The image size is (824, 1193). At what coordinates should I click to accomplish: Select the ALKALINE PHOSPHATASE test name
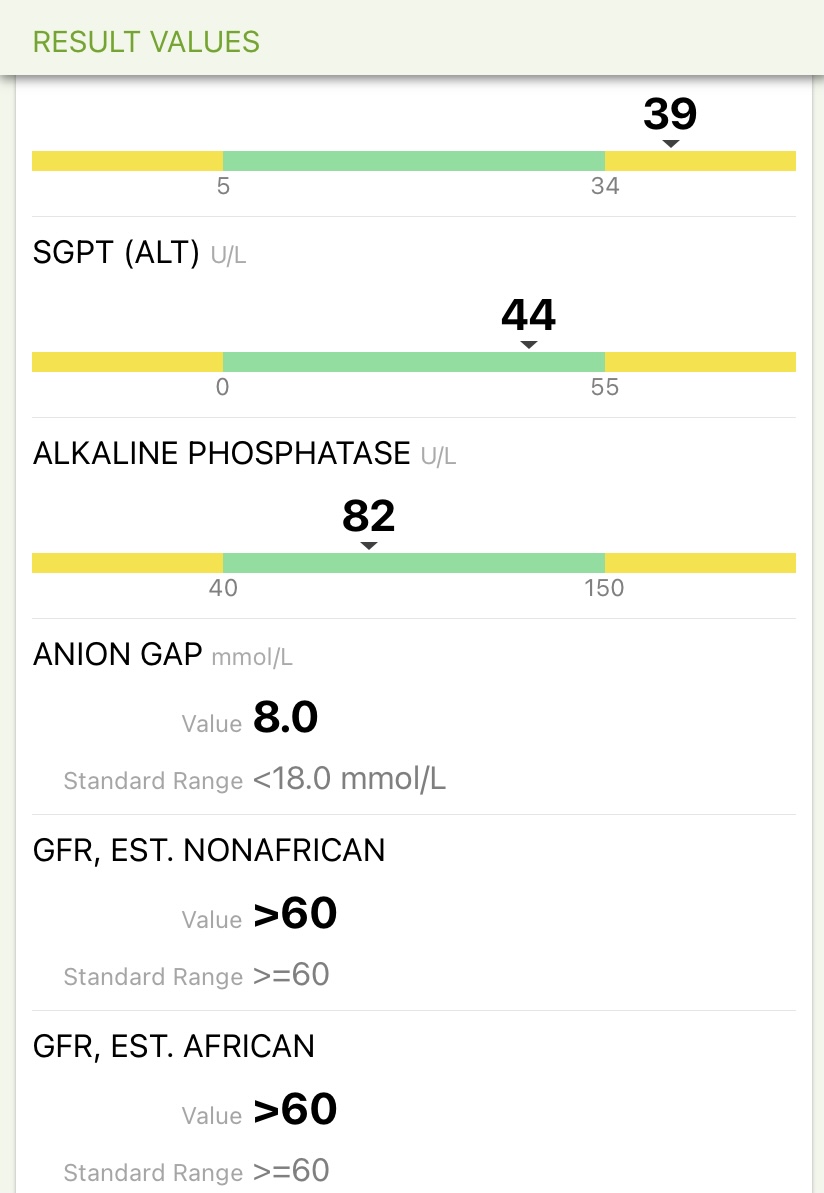click(x=222, y=454)
